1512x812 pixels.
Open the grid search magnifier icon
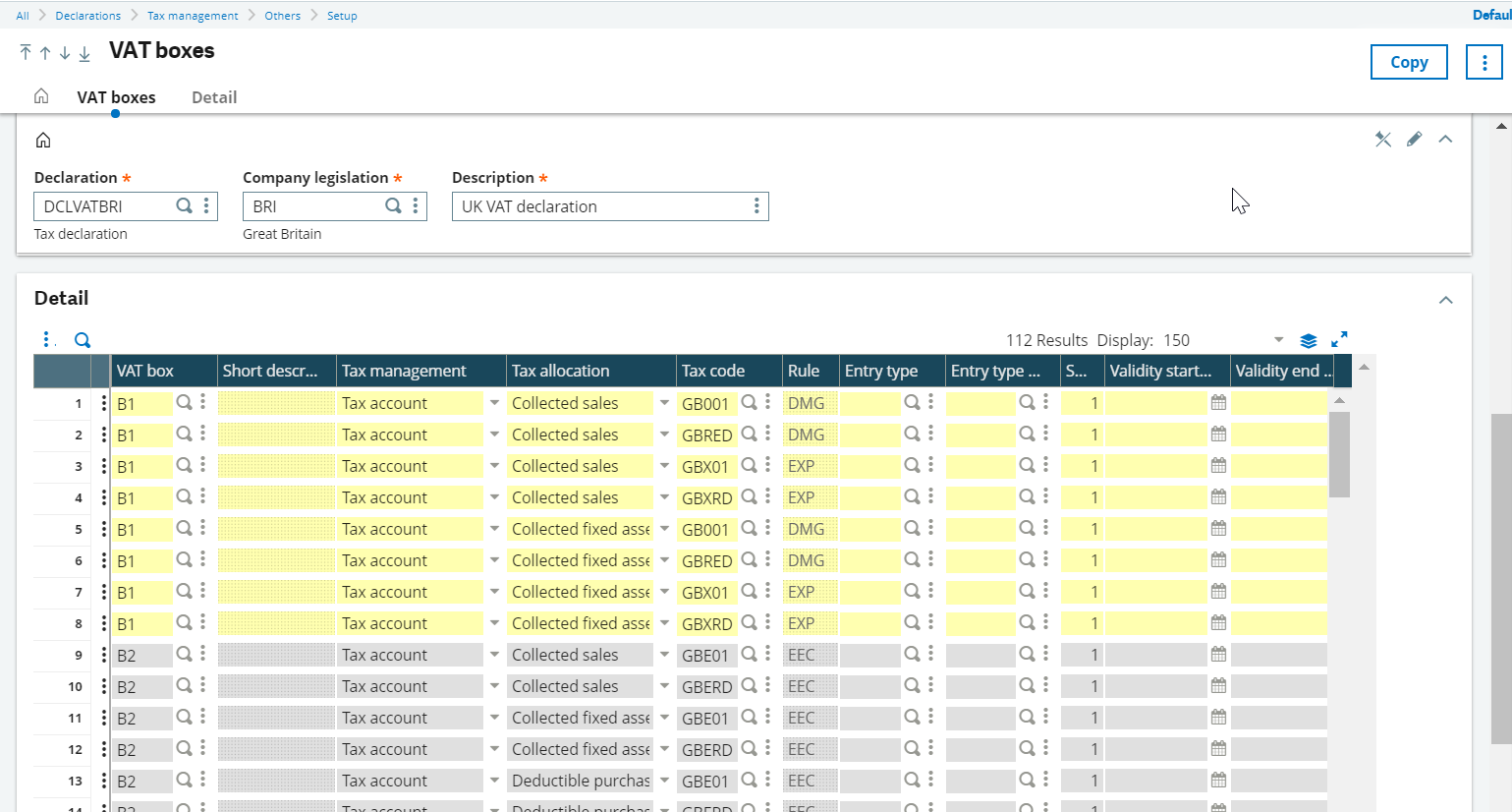(x=83, y=340)
